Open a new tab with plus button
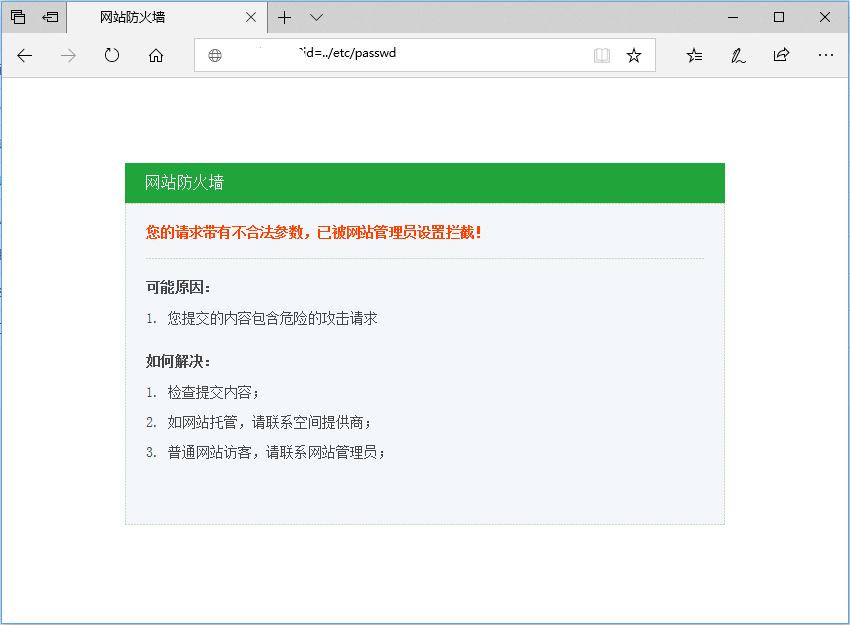This screenshot has height=625, width=850. point(284,17)
